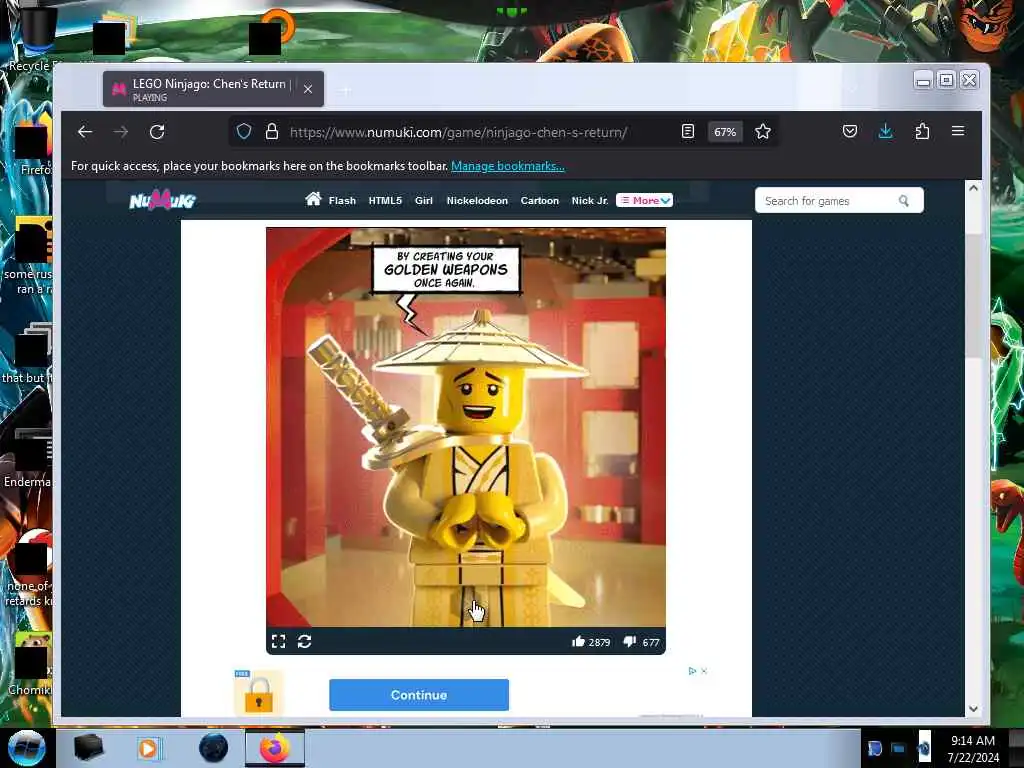Open the Firefox hamburger application menu

pos(958,131)
